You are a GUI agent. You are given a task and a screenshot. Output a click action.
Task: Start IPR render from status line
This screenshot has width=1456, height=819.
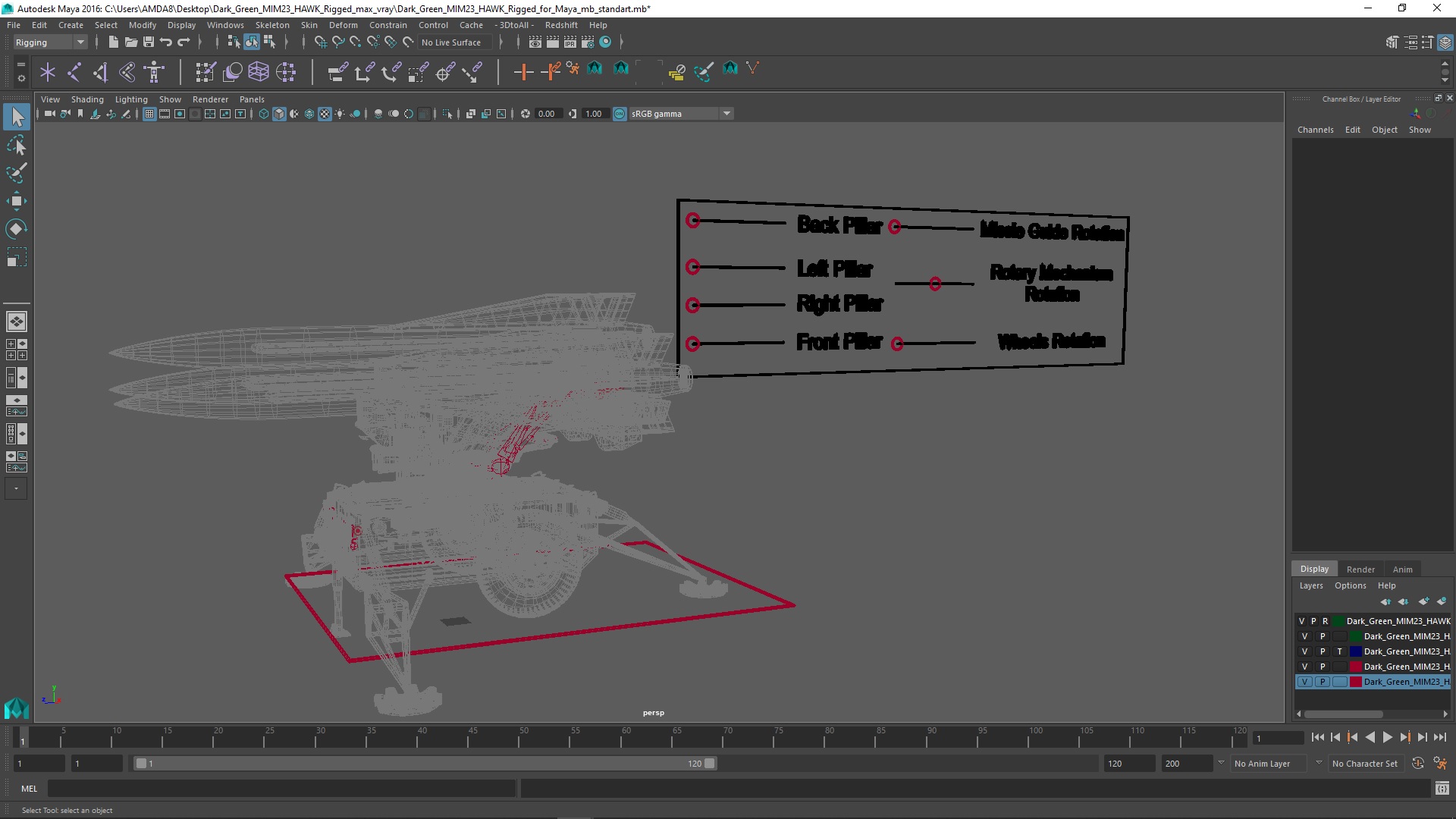(x=570, y=42)
